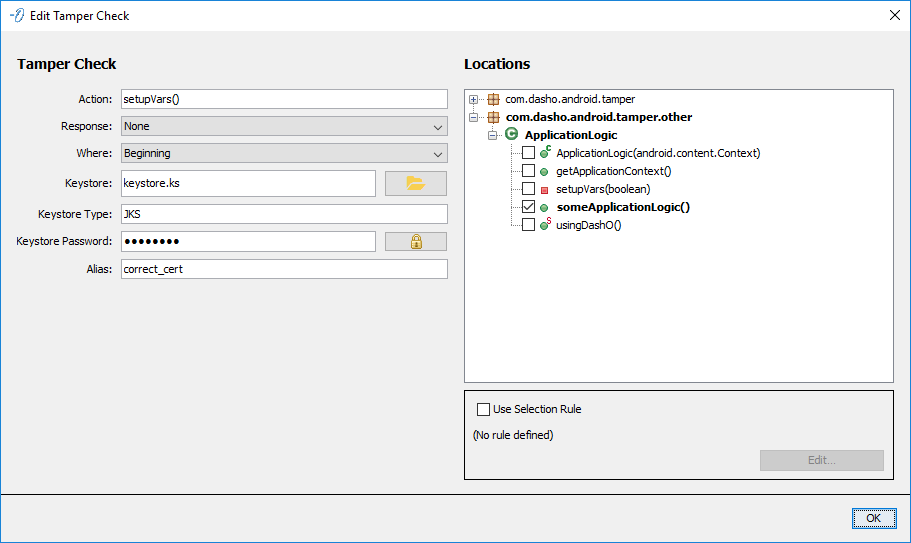The width and height of the screenshot is (911, 543).
Task: Open the Where dropdown
Action: click(x=283, y=154)
